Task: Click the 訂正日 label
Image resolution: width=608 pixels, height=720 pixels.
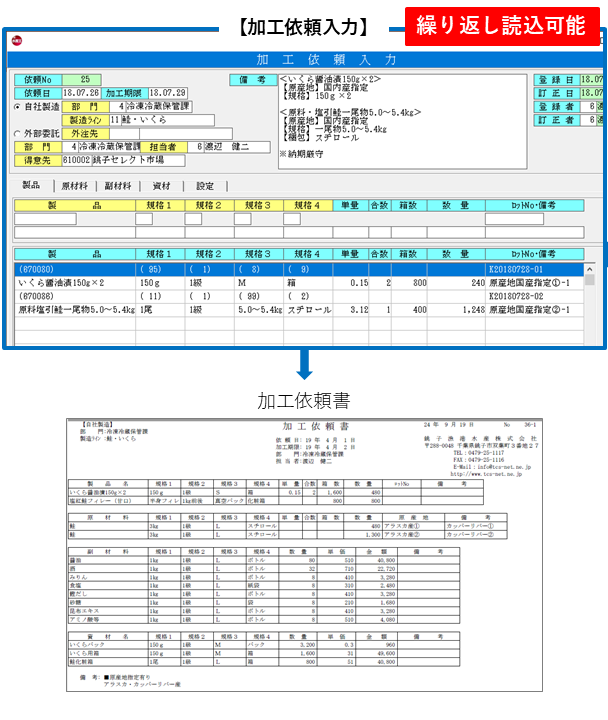Action: click(x=556, y=93)
